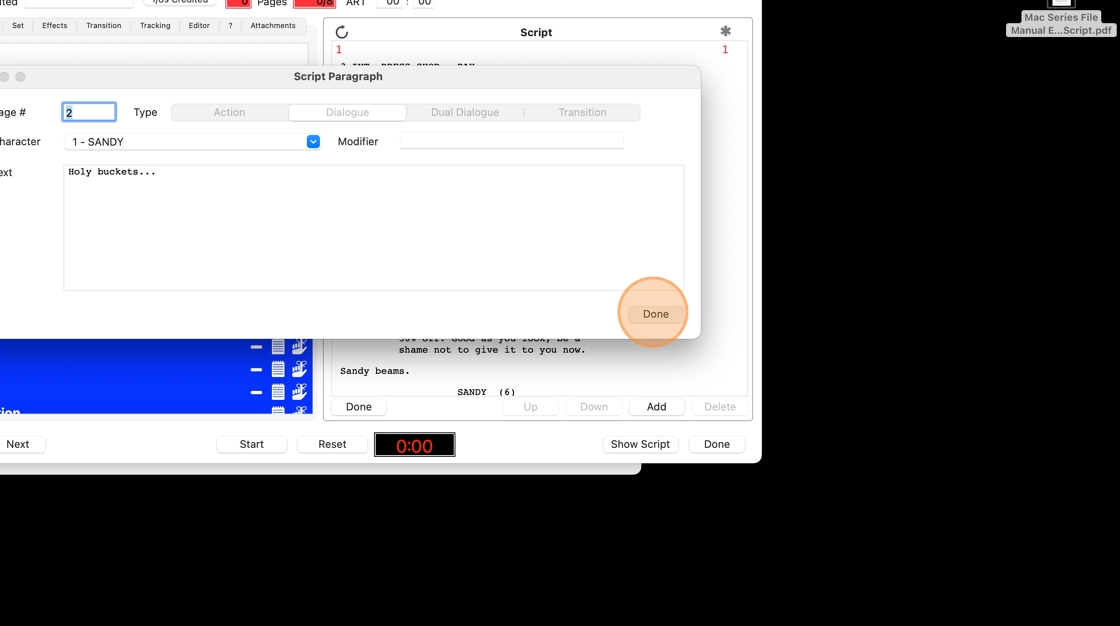Click the asterisk icon in Script panel header
1120x626 pixels.
coord(725,31)
